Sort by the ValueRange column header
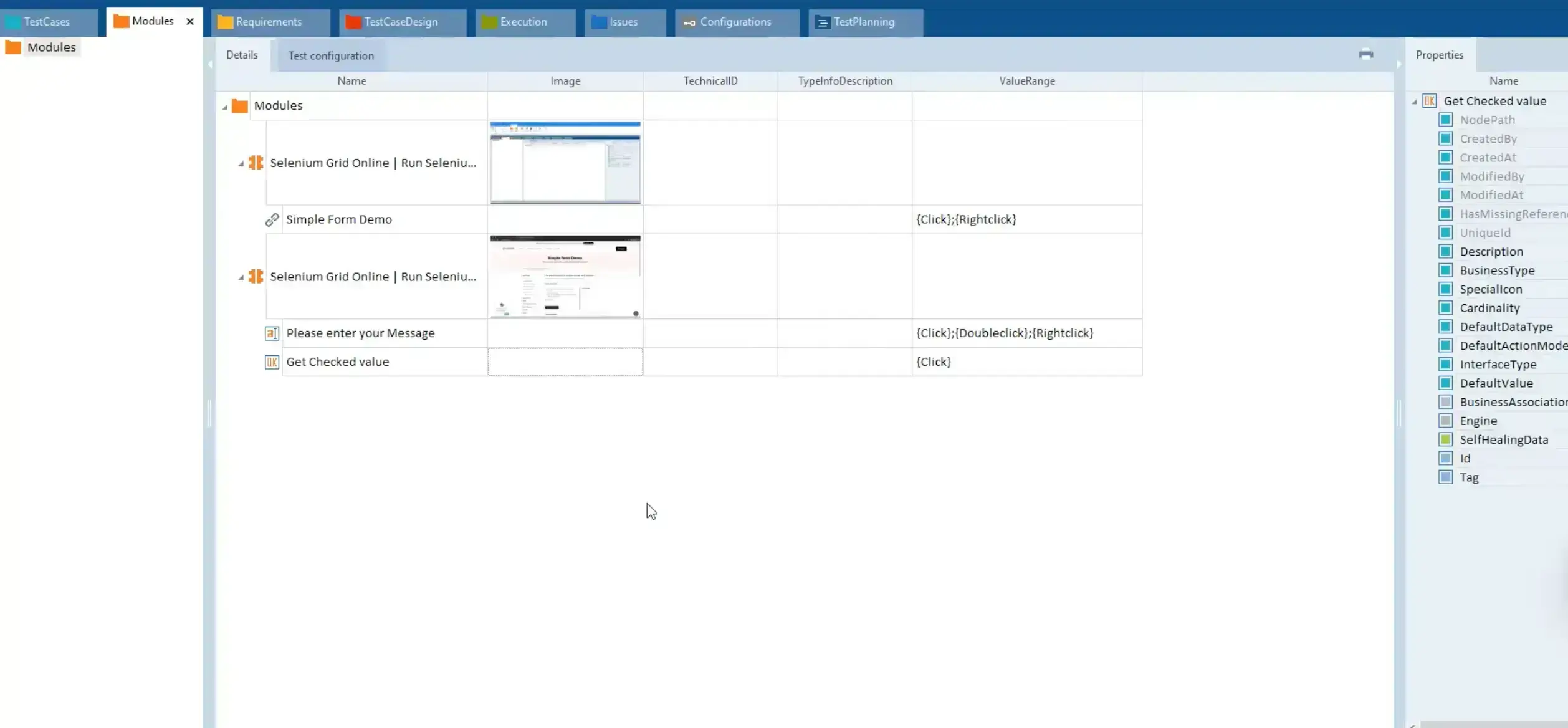 1026,81
